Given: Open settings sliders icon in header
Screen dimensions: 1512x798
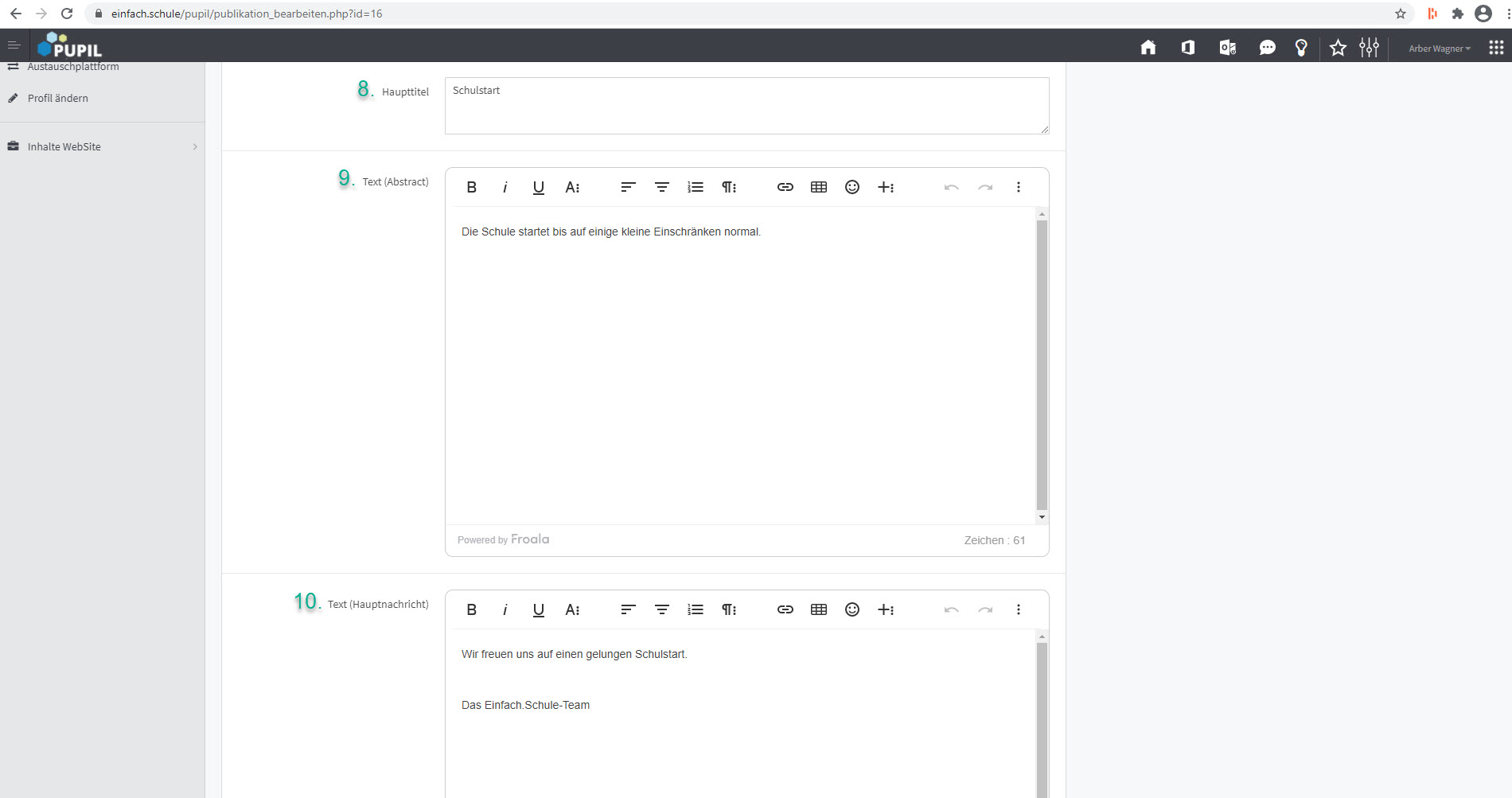Looking at the screenshot, I should tap(1370, 48).
